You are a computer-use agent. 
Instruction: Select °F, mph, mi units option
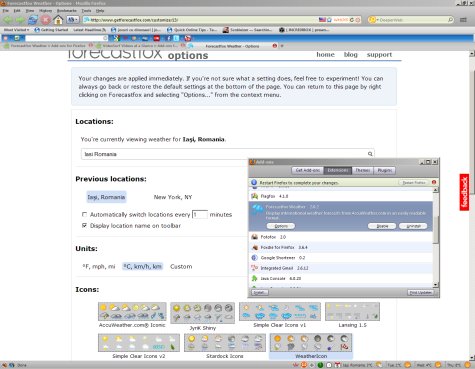click(x=99, y=266)
